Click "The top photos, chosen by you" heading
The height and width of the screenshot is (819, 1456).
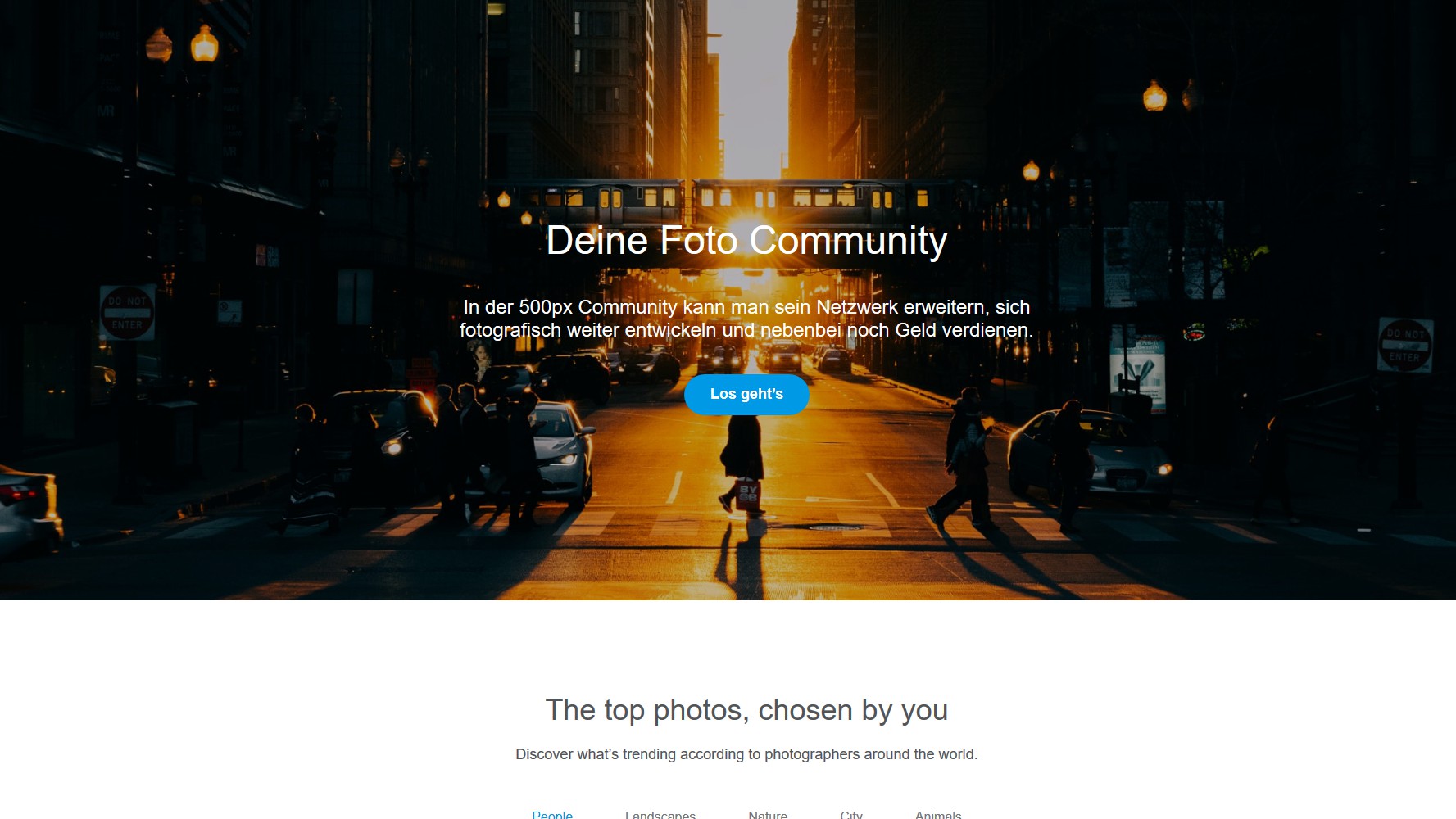(x=746, y=710)
